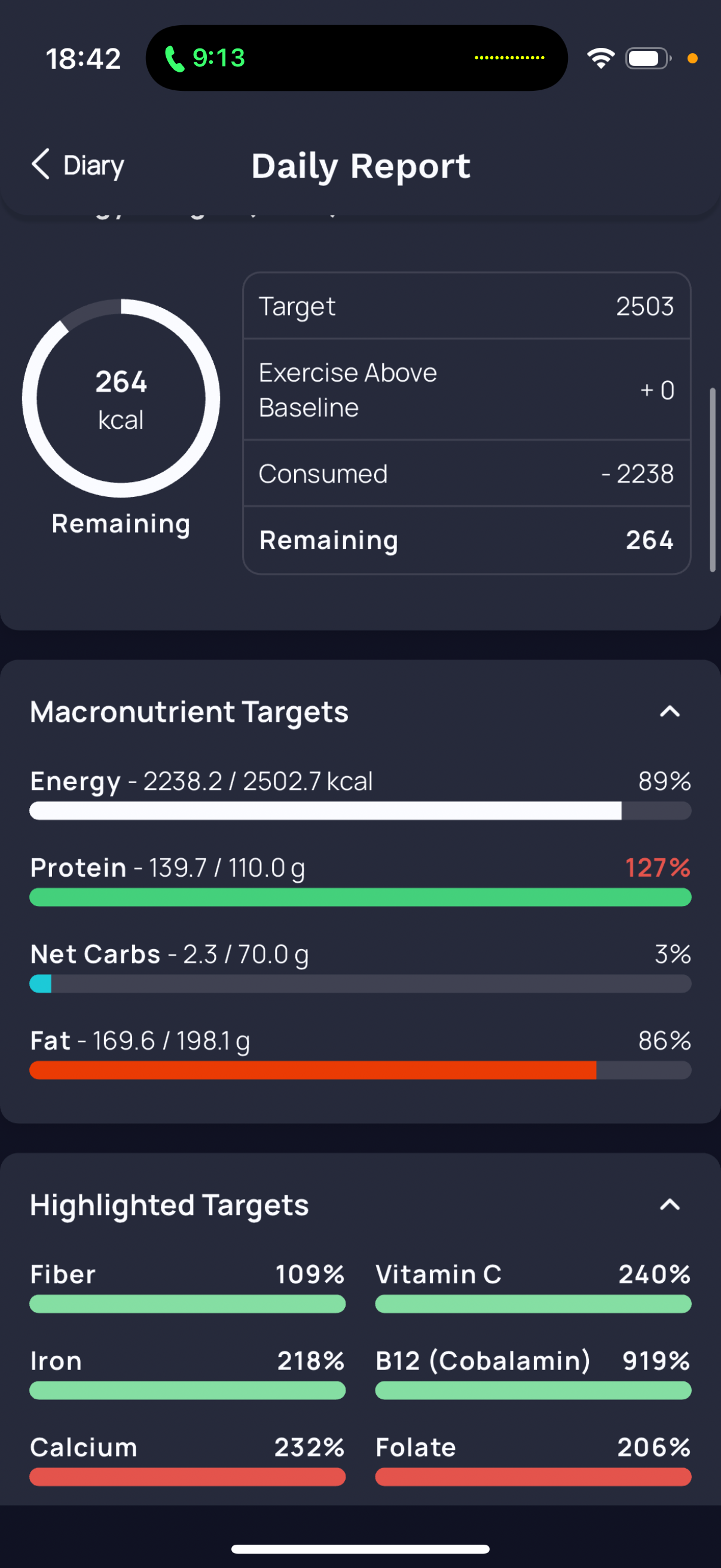Collapse the Highlighted Targets section
The height and width of the screenshot is (1568, 721).
click(669, 1204)
